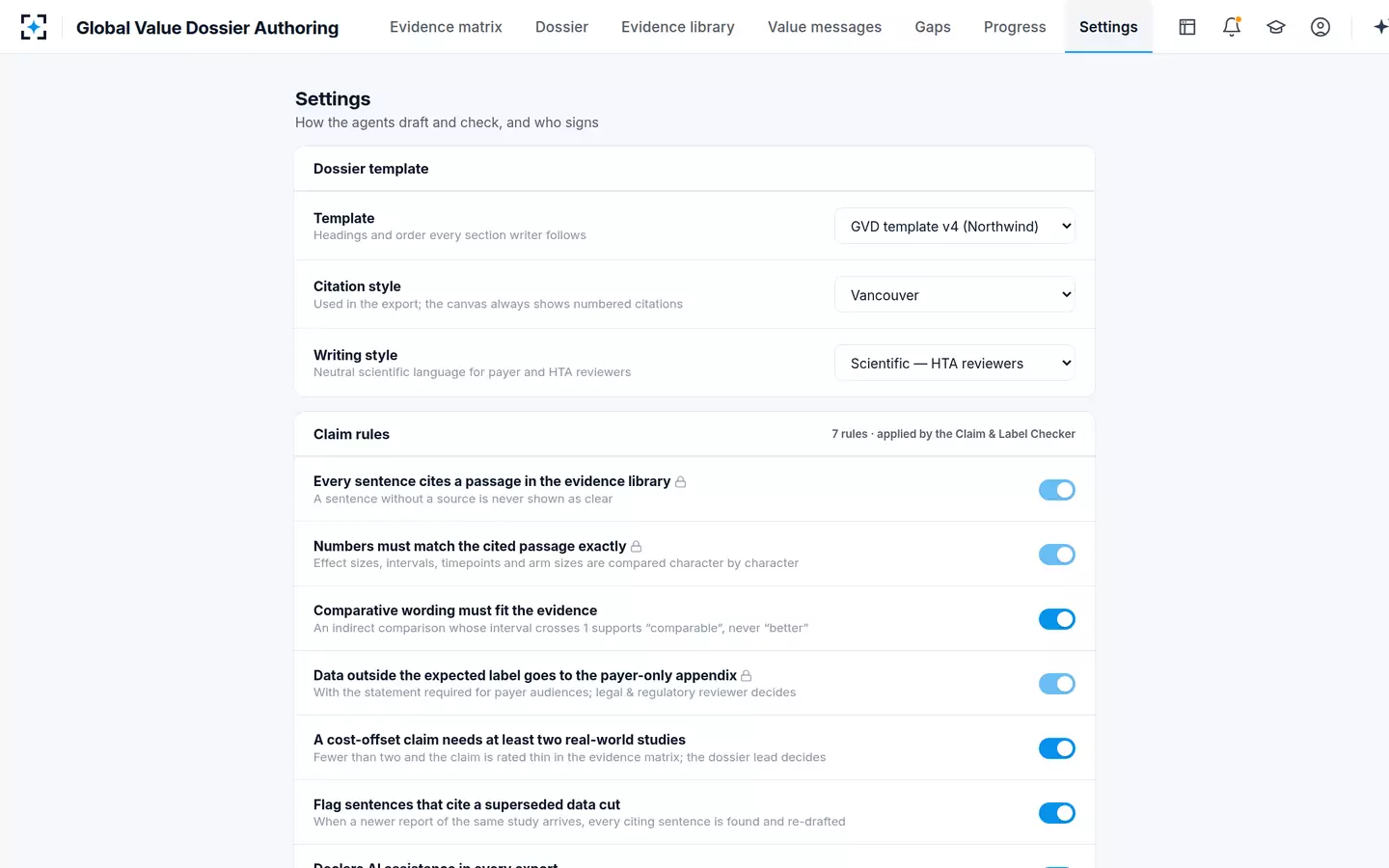This screenshot has width=1389, height=868.
Task: Disable 'Flag sentences that cite a superseded data cut'
Action: pyautogui.click(x=1057, y=813)
